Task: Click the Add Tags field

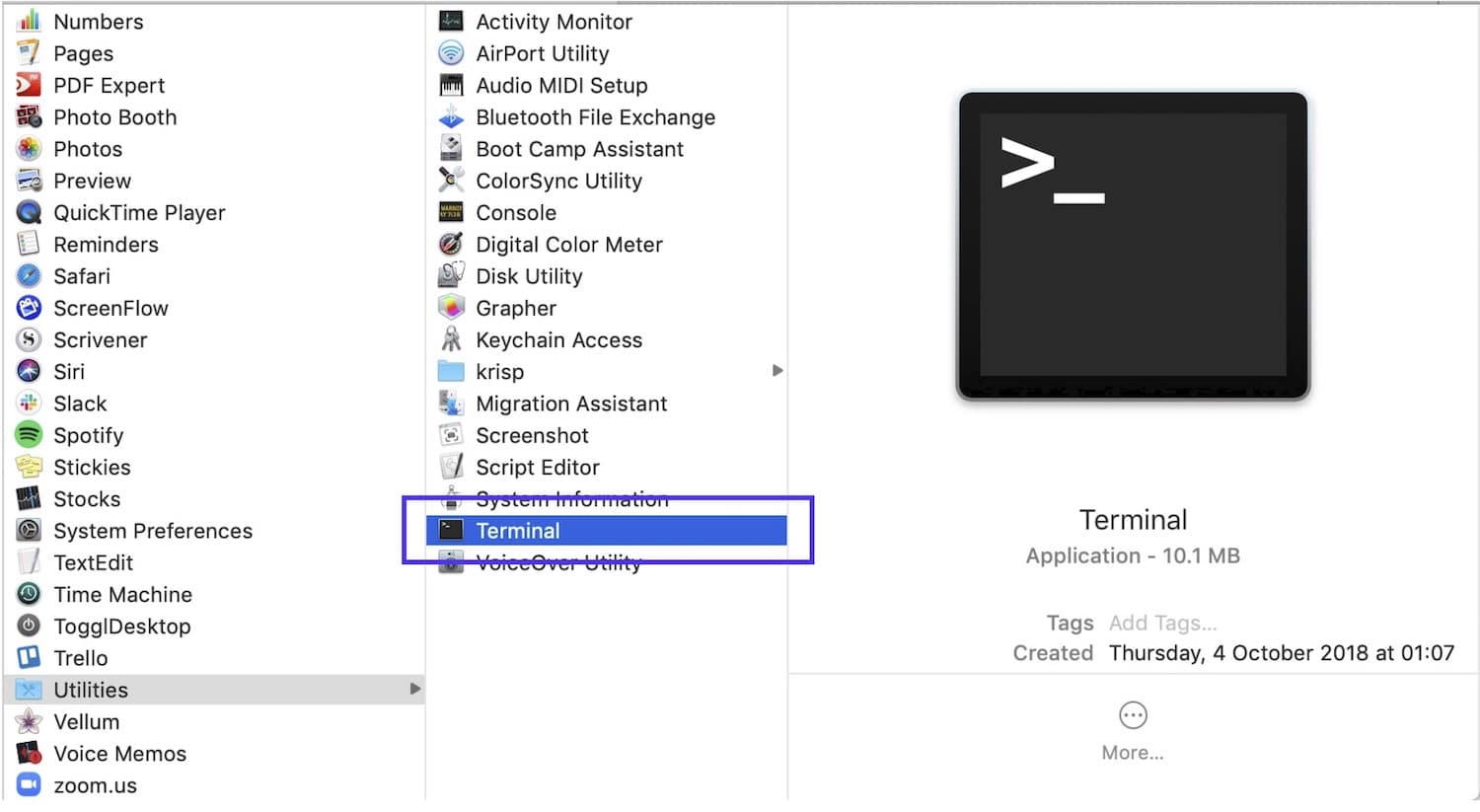Action: (1162, 623)
